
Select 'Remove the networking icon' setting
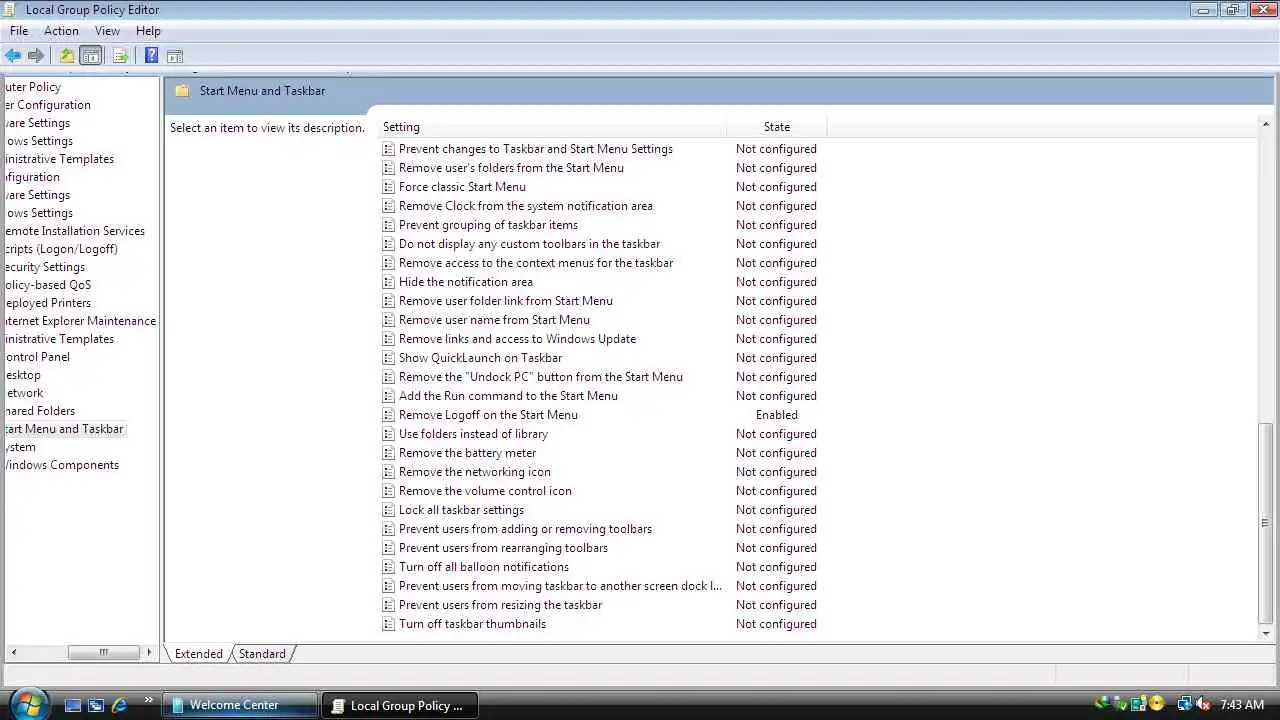pyautogui.click(x=475, y=472)
